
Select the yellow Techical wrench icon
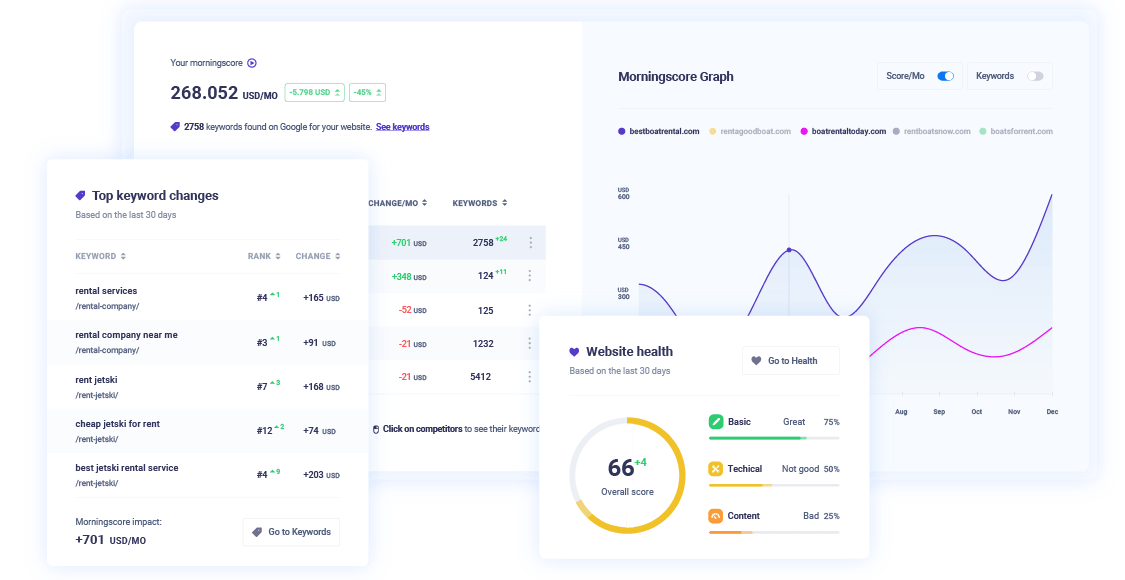pos(716,468)
